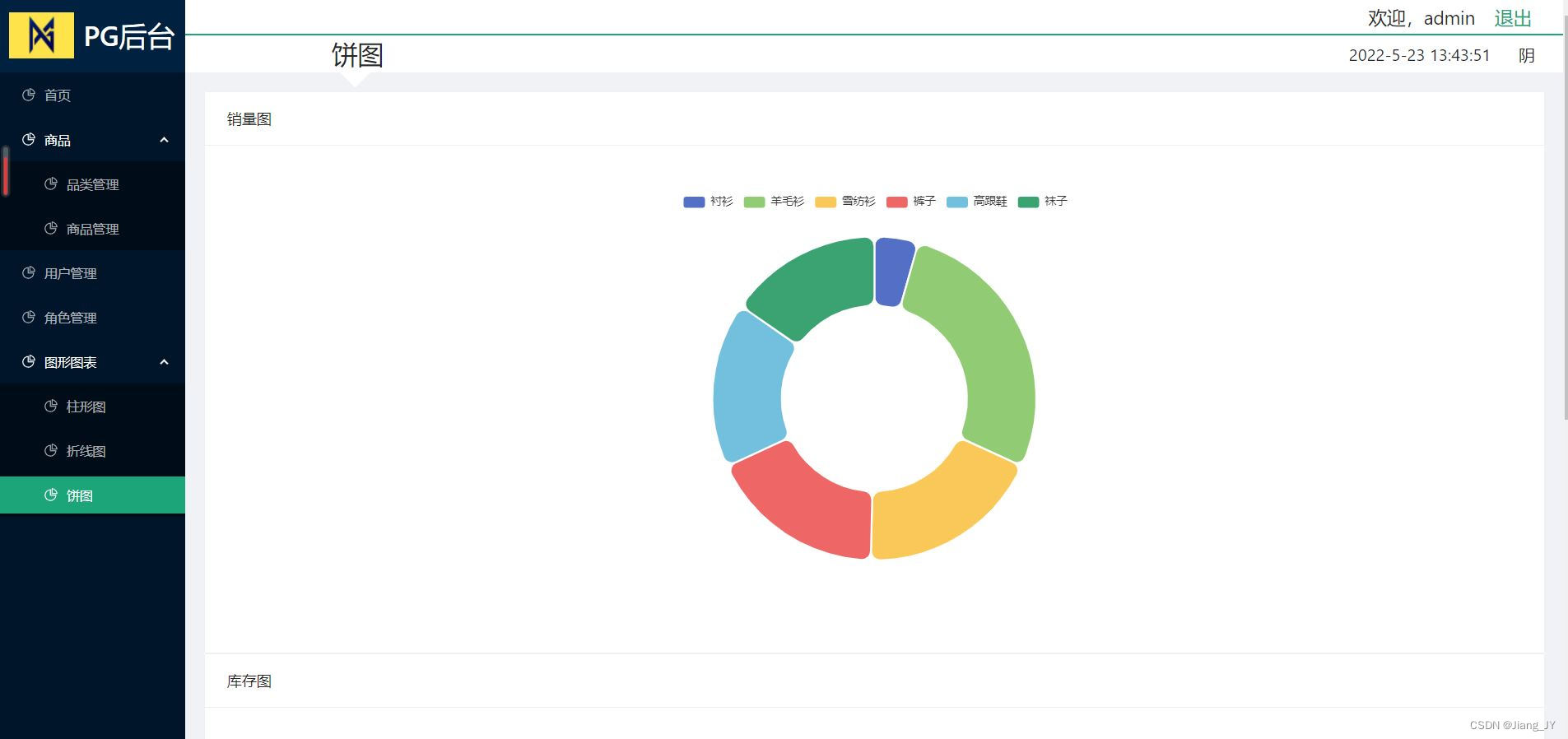1568x739 pixels.
Task: Click the date-time 2022-5-23 13:43:51
Action: [x=1419, y=55]
